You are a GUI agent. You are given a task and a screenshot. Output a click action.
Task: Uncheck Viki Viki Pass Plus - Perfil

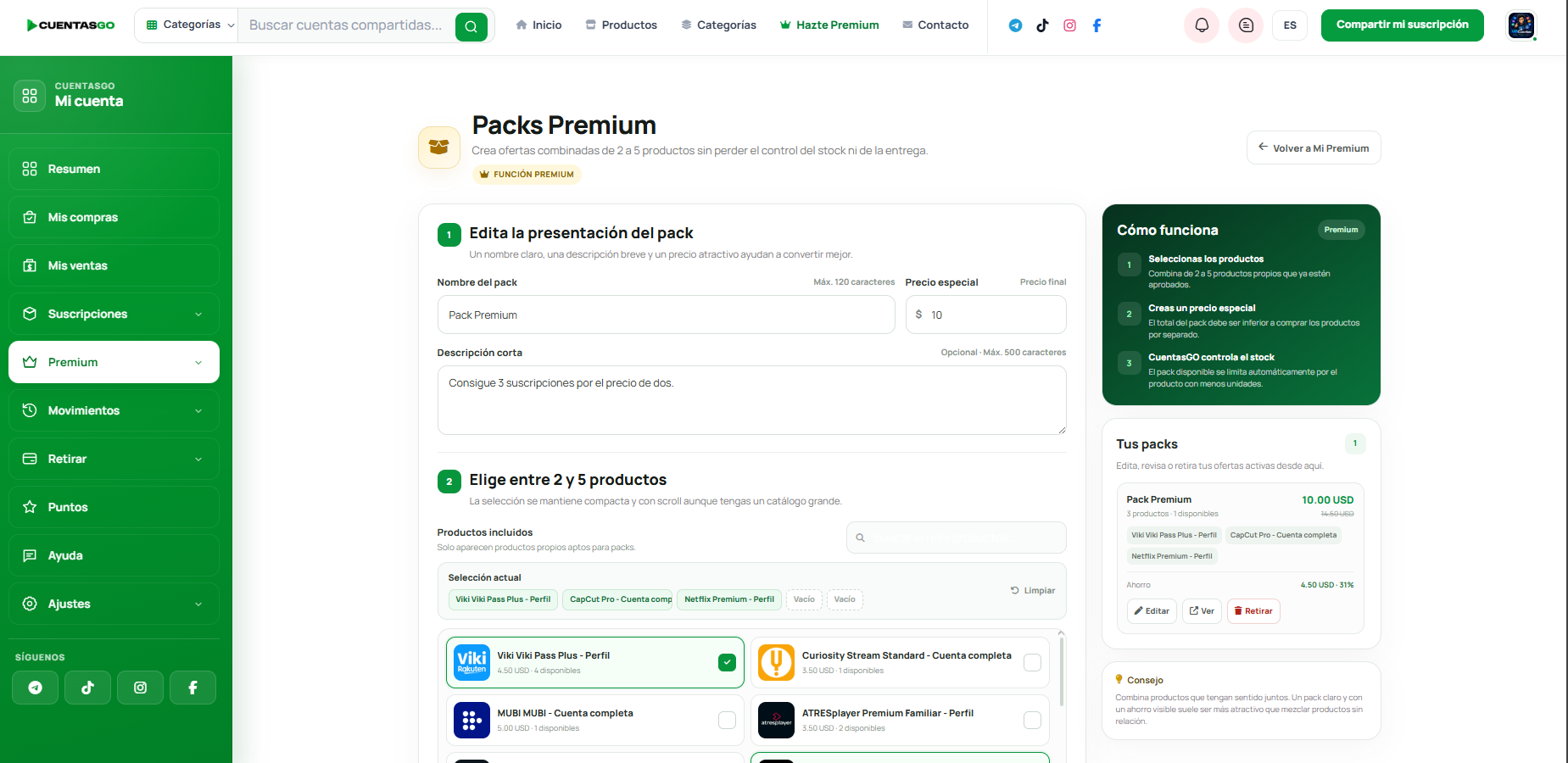(727, 662)
